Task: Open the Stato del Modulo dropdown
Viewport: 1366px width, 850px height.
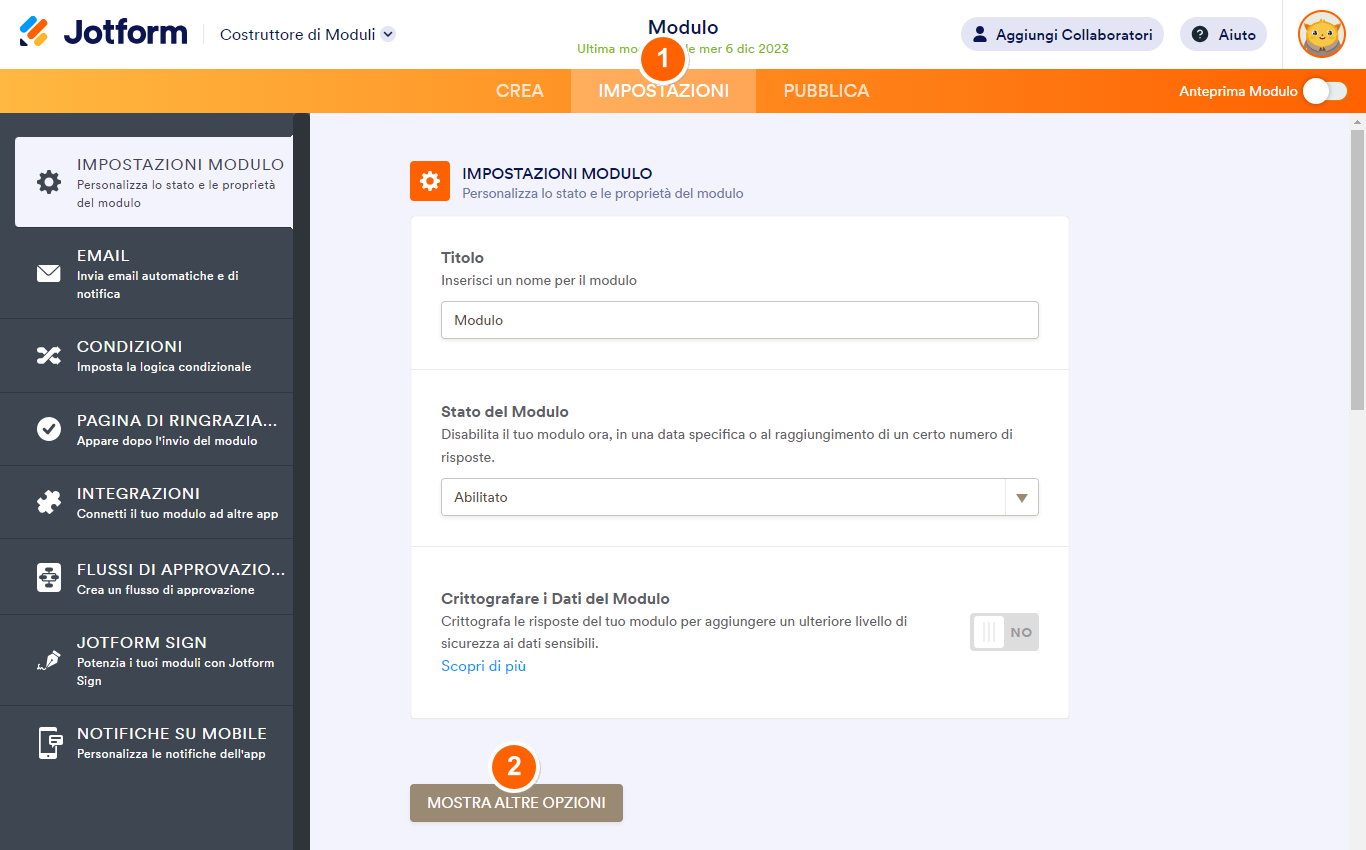Action: 1020,497
